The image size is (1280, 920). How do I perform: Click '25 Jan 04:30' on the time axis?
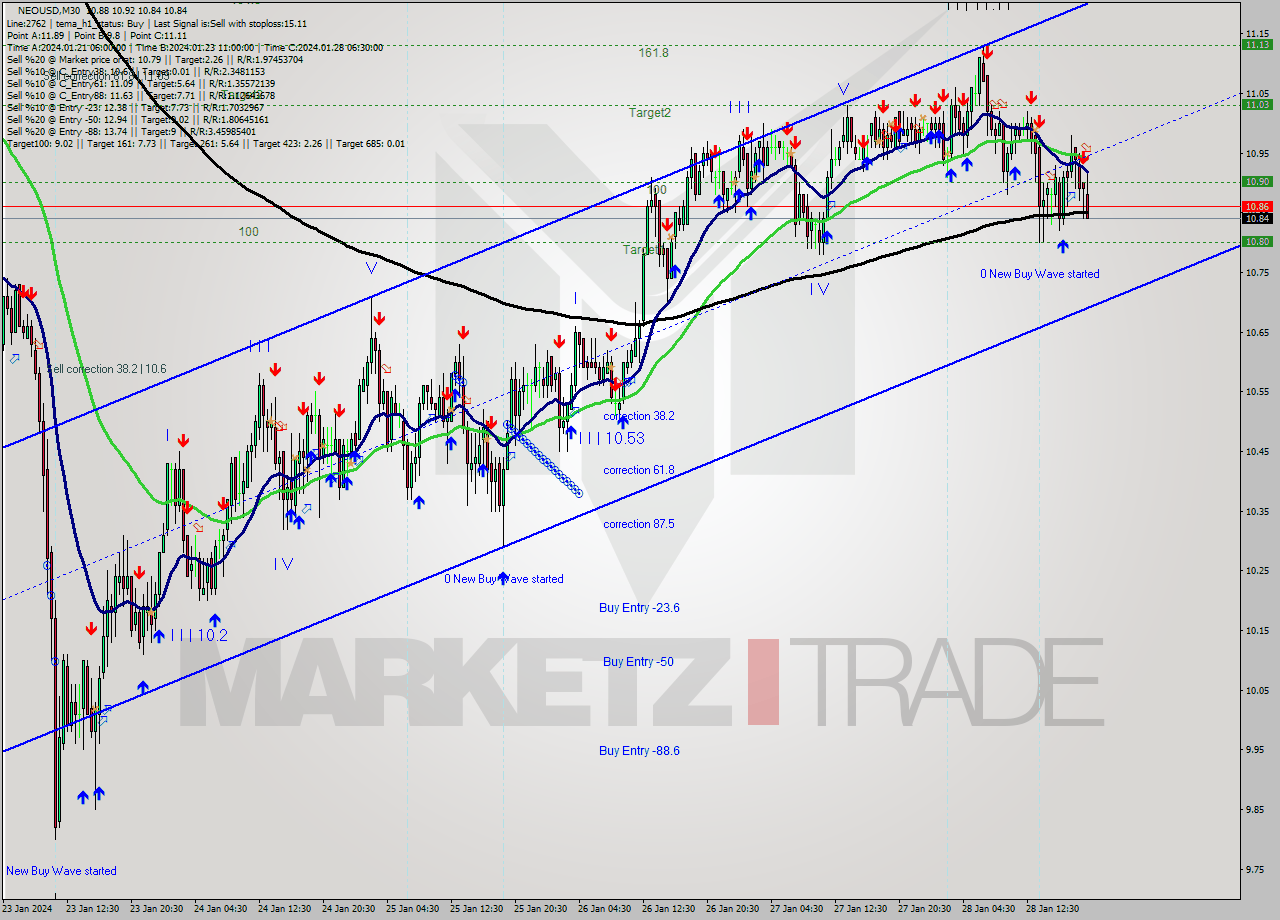(412, 909)
